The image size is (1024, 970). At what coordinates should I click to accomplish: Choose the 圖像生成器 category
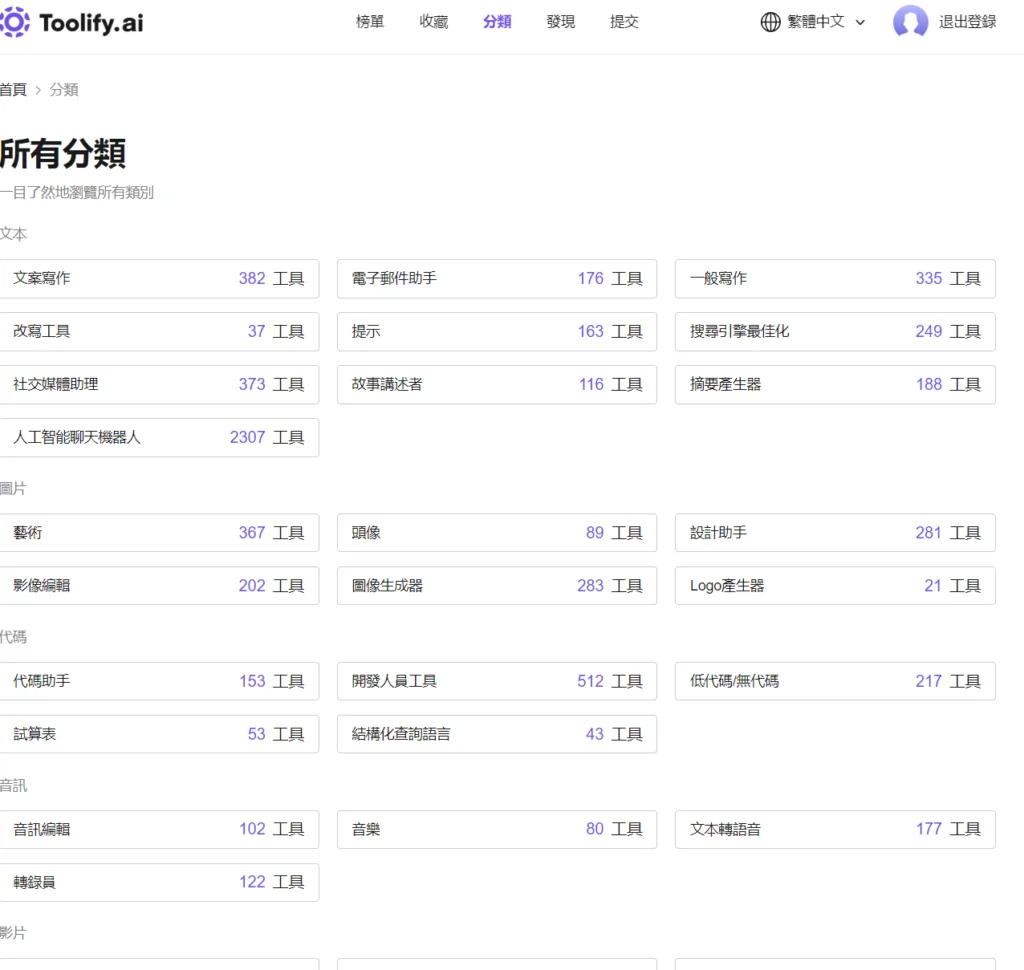tap(497, 586)
